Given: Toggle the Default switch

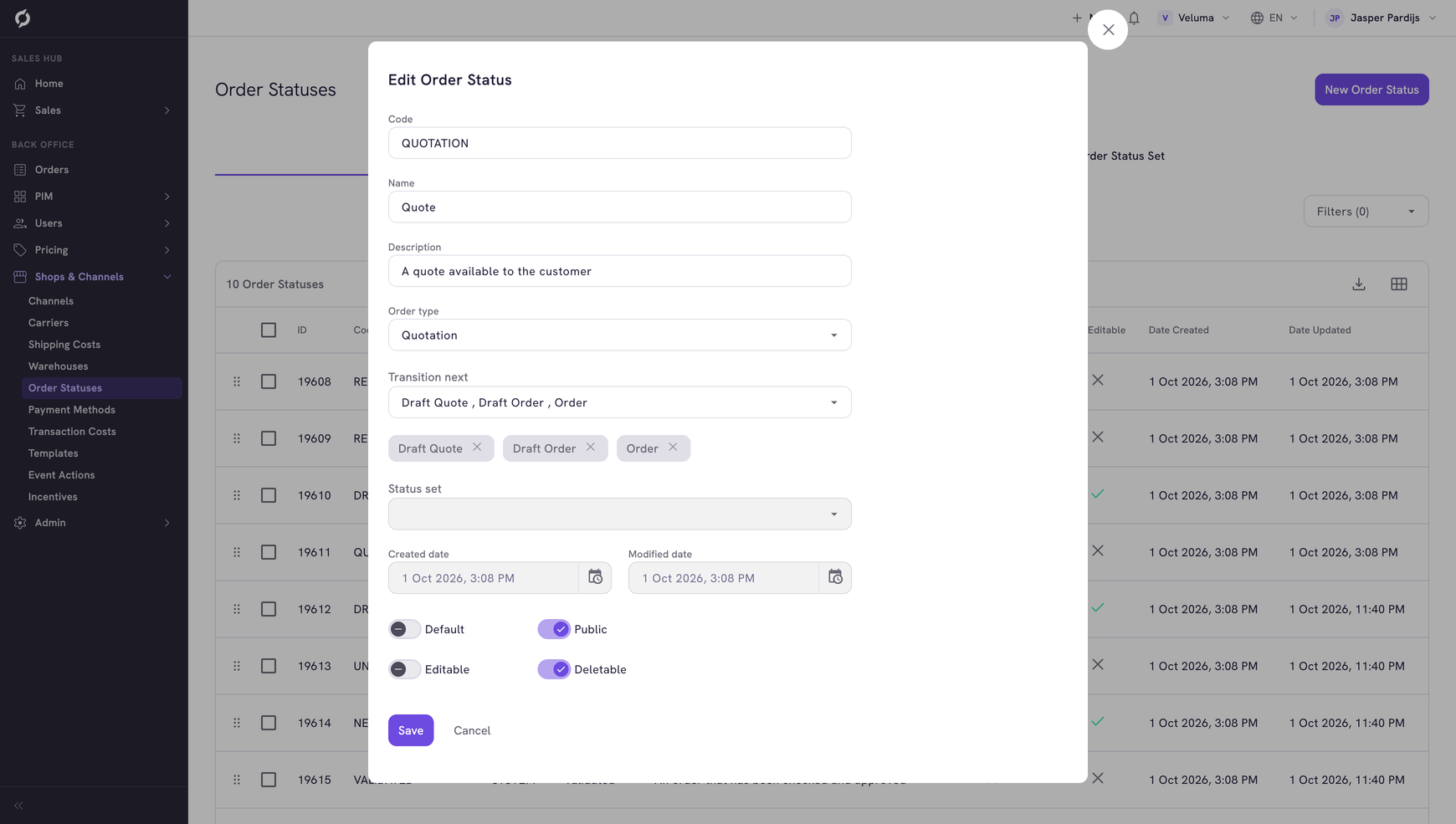Looking at the screenshot, I should 404,629.
